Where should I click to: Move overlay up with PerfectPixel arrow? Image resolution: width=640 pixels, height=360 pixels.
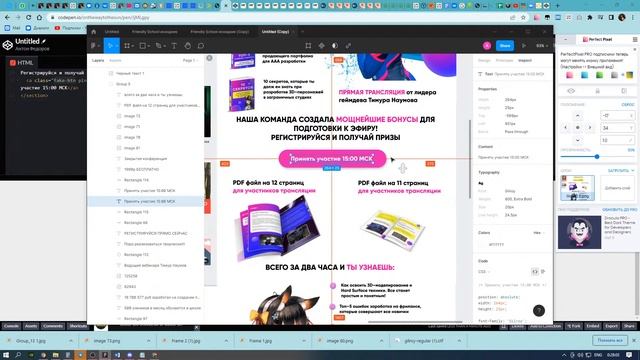click(578, 116)
